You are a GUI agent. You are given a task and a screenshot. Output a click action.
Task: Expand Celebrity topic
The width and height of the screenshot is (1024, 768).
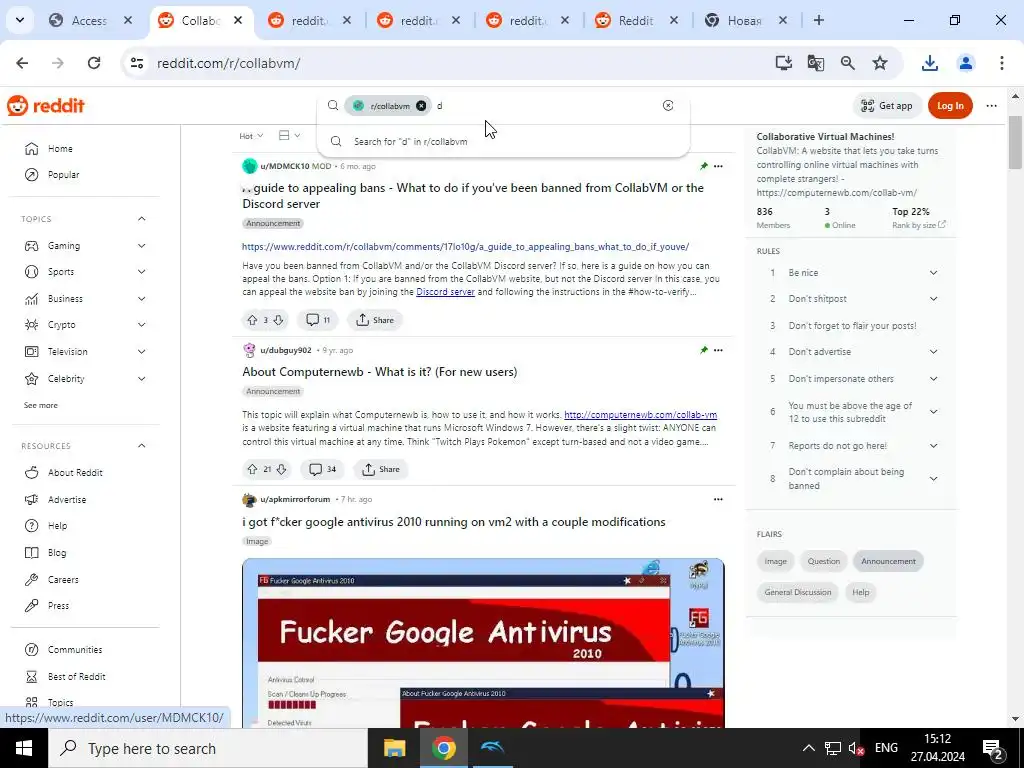142,379
